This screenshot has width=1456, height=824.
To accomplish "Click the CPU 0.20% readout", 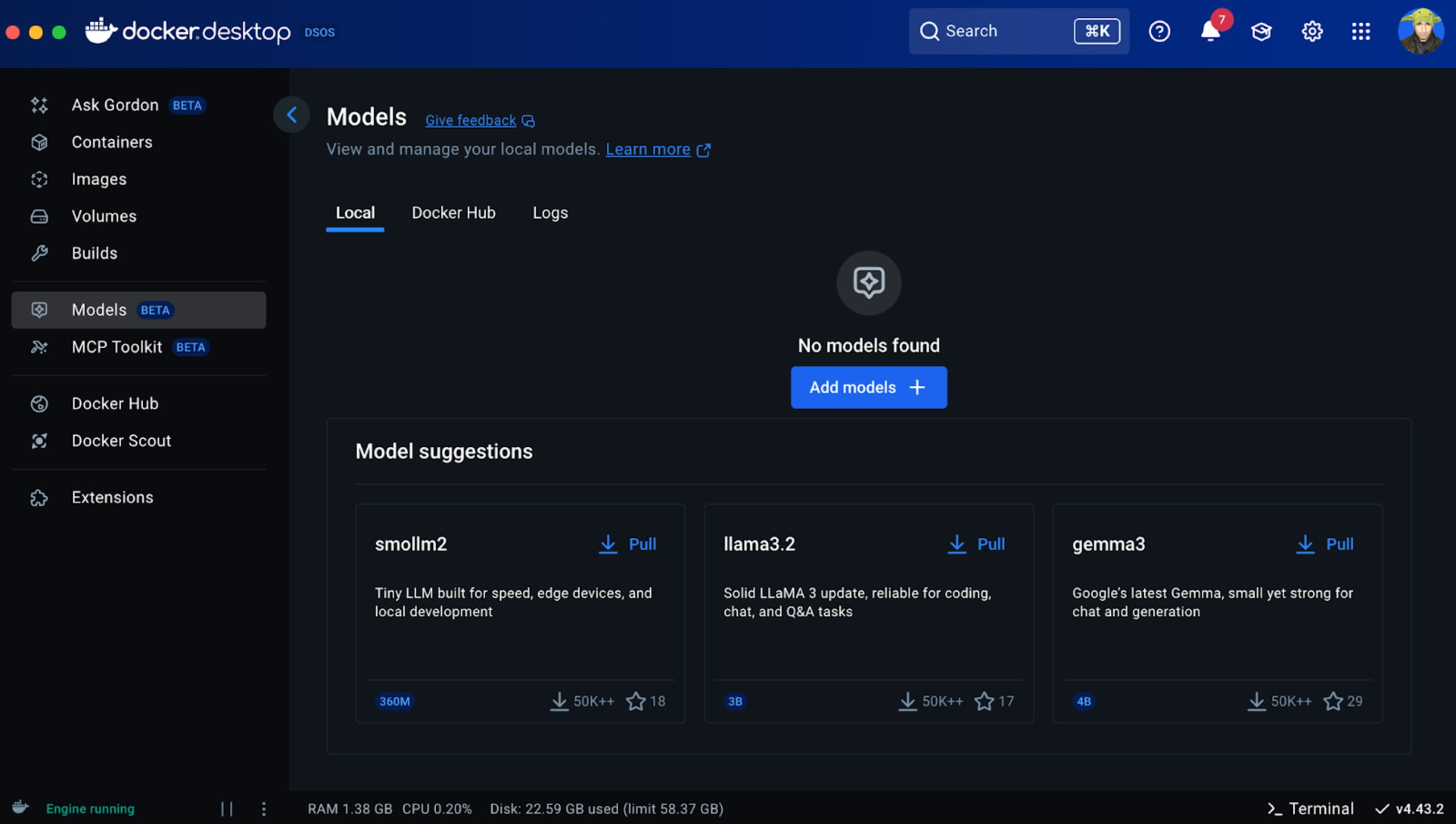I will [x=437, y=809].
